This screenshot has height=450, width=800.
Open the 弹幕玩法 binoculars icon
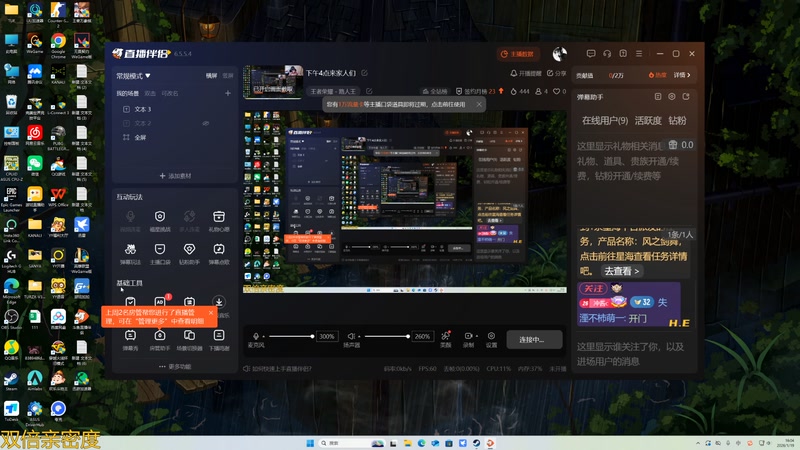pos(130,249)
